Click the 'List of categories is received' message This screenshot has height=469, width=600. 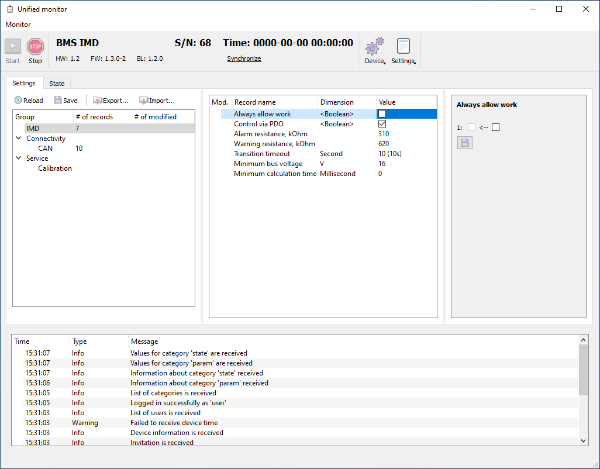[x=173, y=392]
